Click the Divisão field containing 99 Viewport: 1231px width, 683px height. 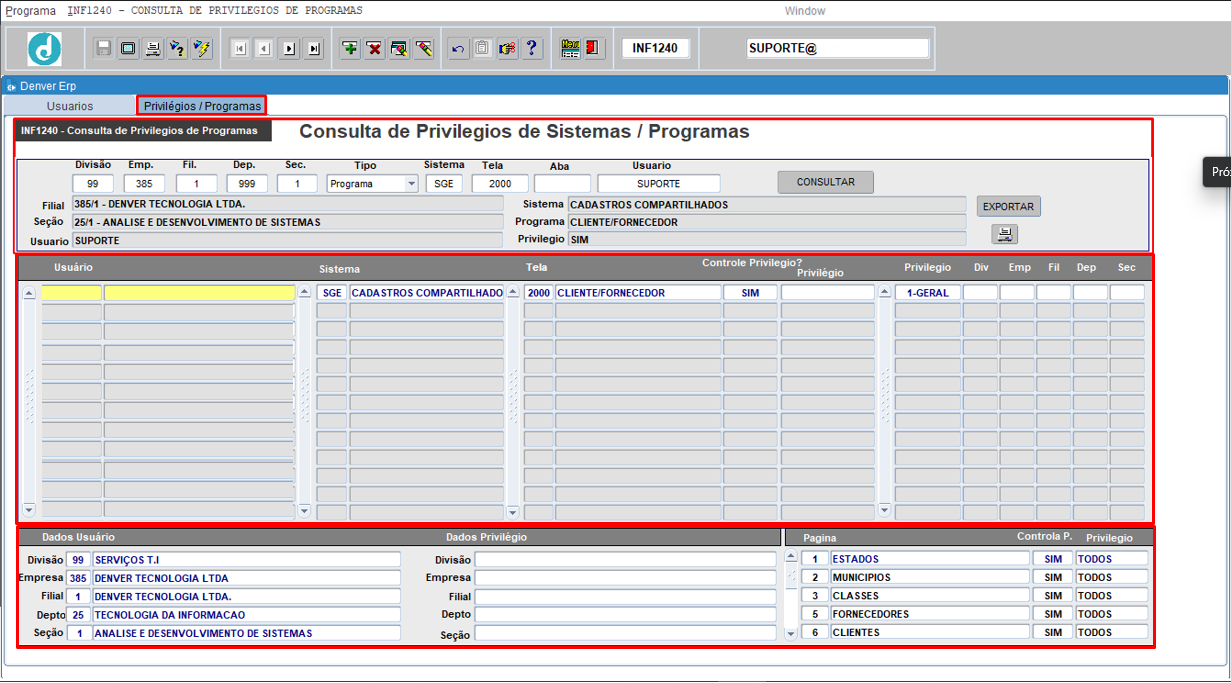pos(92,184)
